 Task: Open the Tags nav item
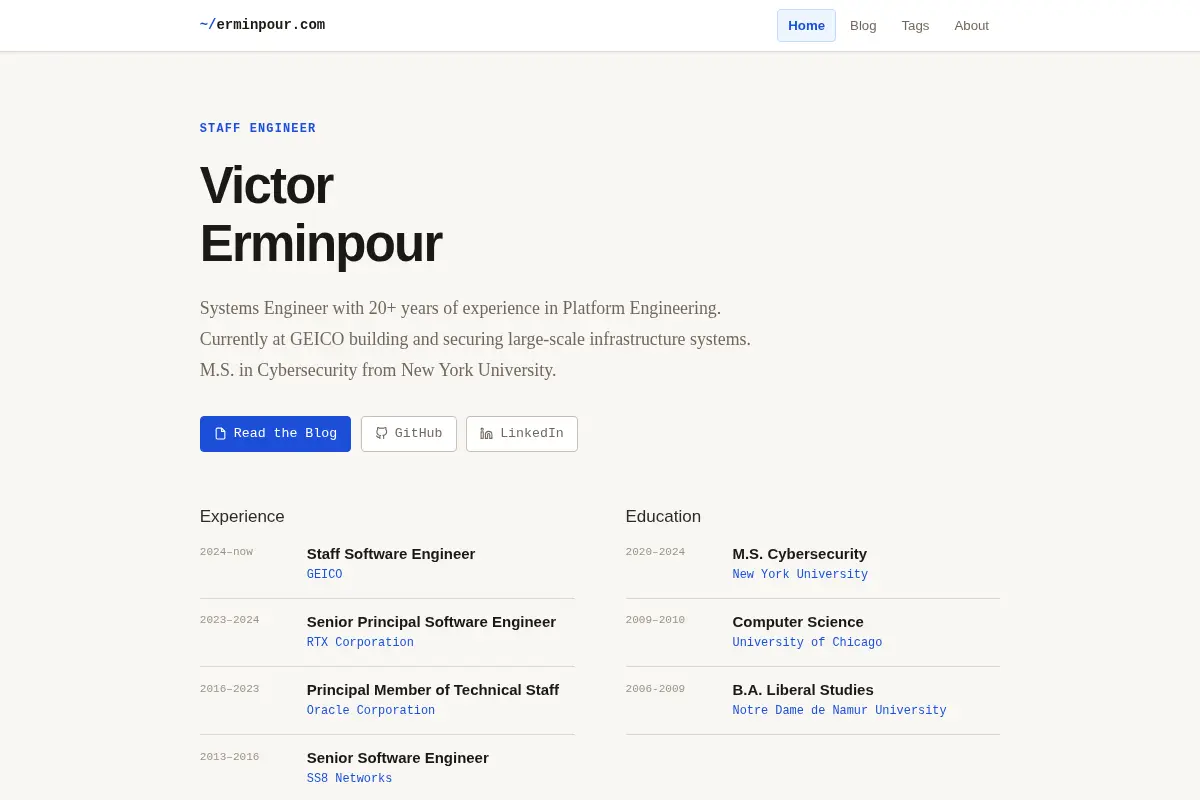[x=915, y=26]
